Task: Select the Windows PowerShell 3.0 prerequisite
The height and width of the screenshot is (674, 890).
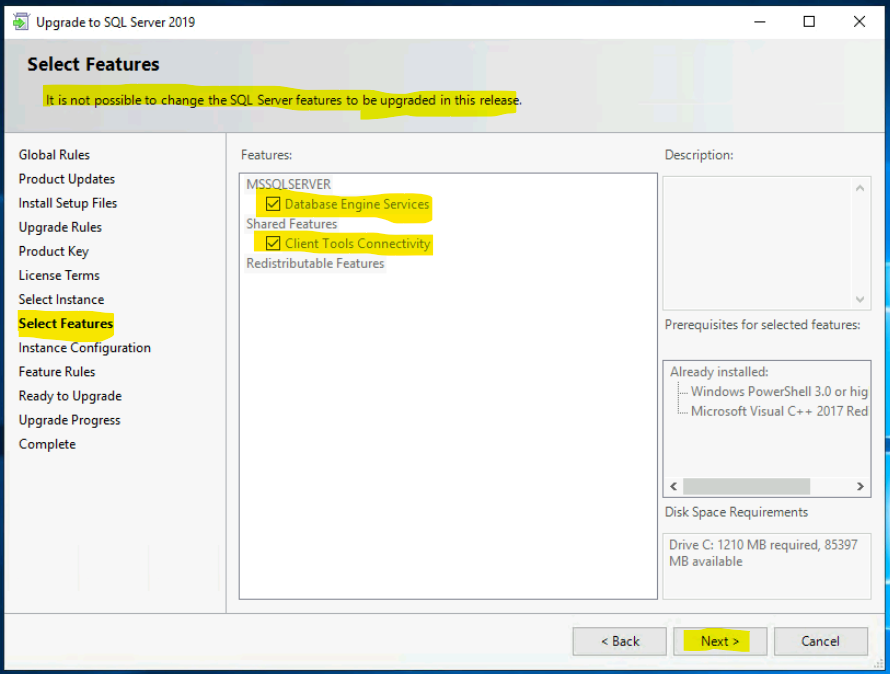Action: (779, 391)
